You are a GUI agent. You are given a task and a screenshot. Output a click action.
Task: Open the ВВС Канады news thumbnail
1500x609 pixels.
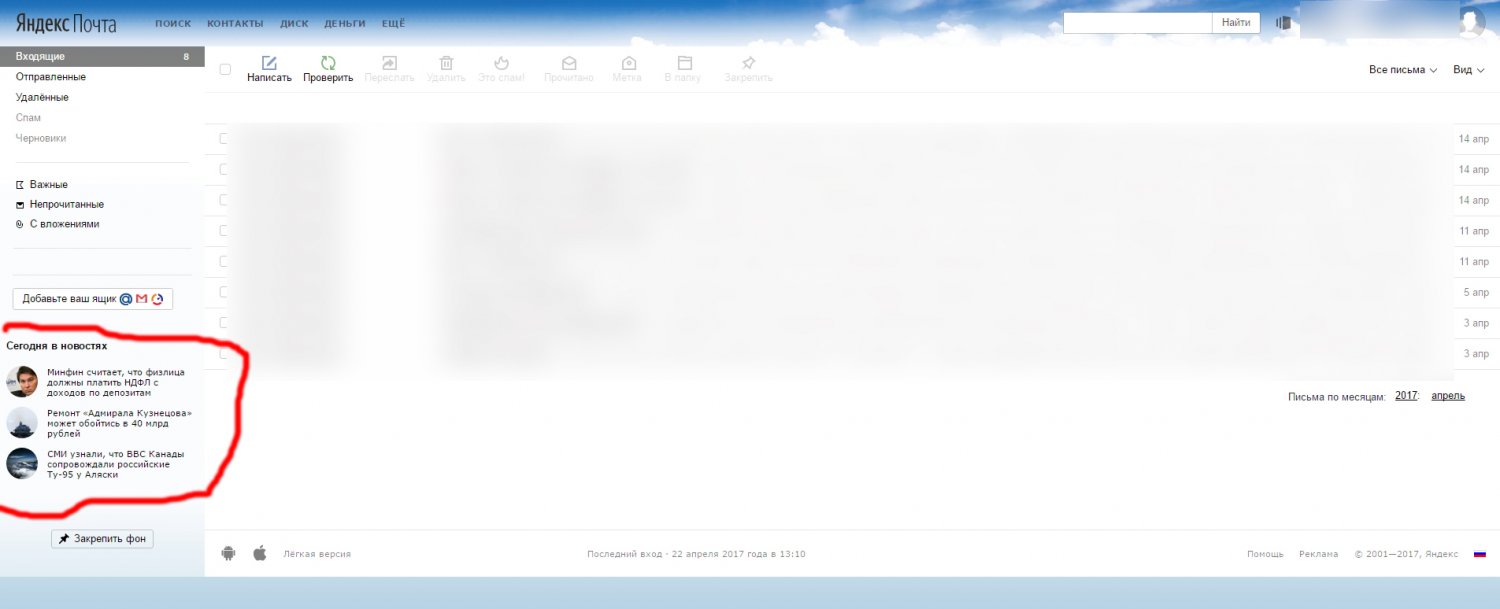click(22, 463)
